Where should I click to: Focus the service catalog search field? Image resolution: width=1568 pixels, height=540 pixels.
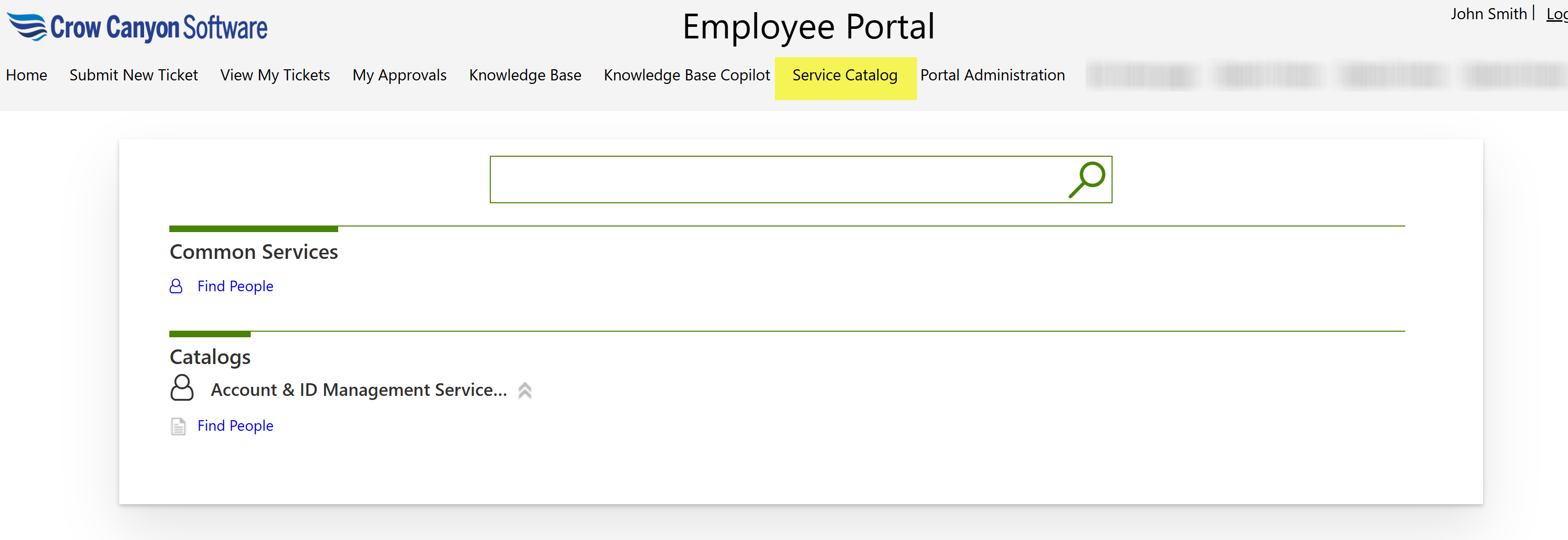[776, 179]
